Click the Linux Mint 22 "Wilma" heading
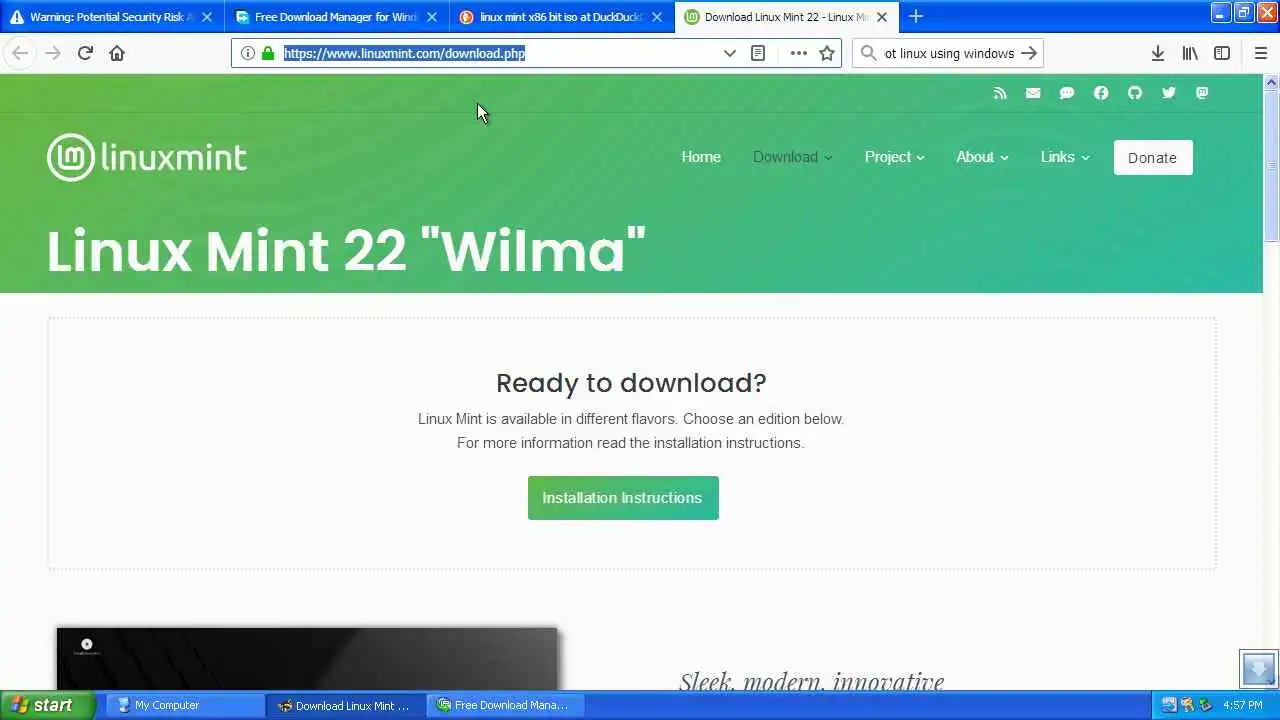 click(346, 250)
